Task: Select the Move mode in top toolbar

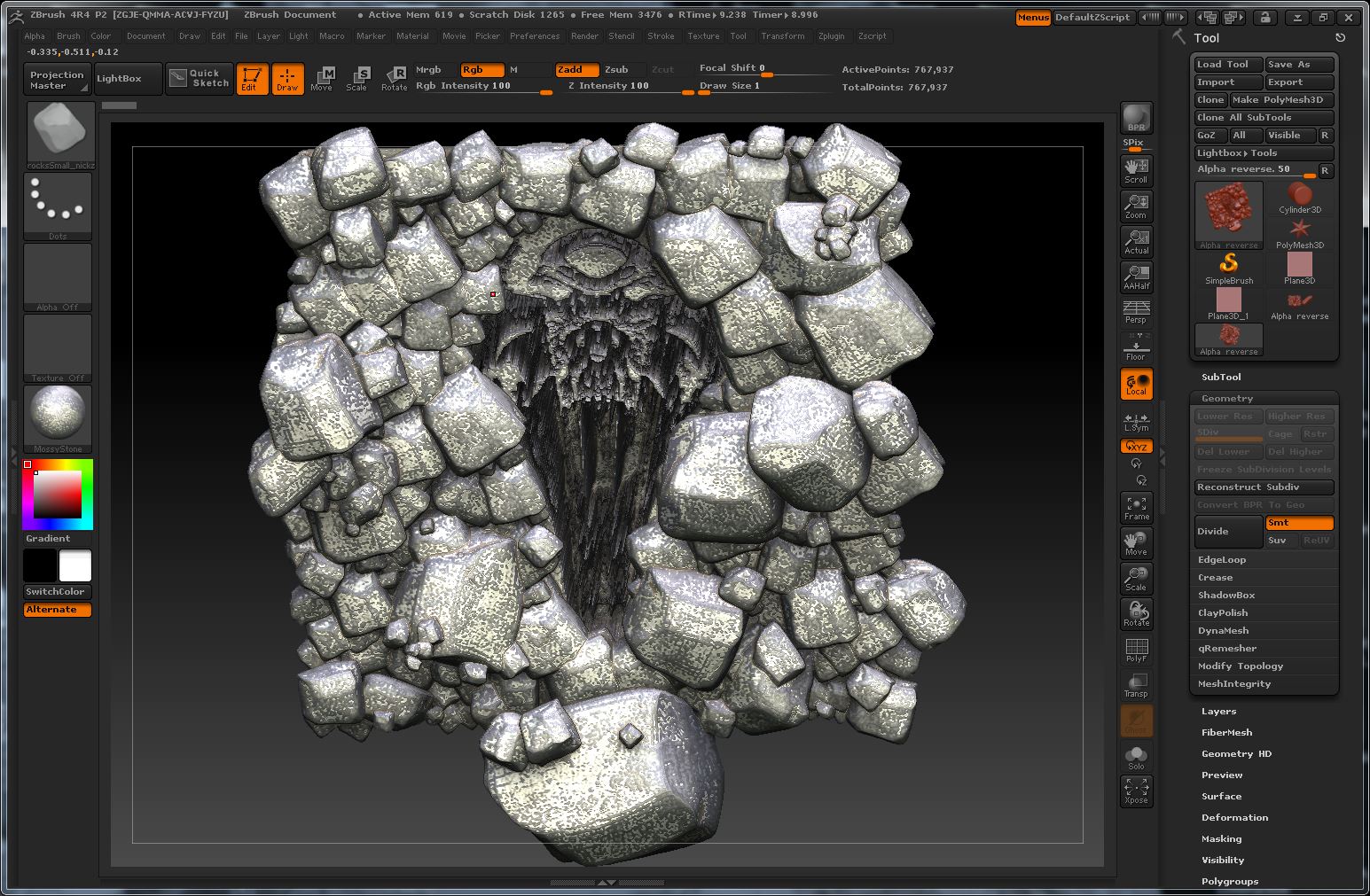Action: (x=322, y=79)
